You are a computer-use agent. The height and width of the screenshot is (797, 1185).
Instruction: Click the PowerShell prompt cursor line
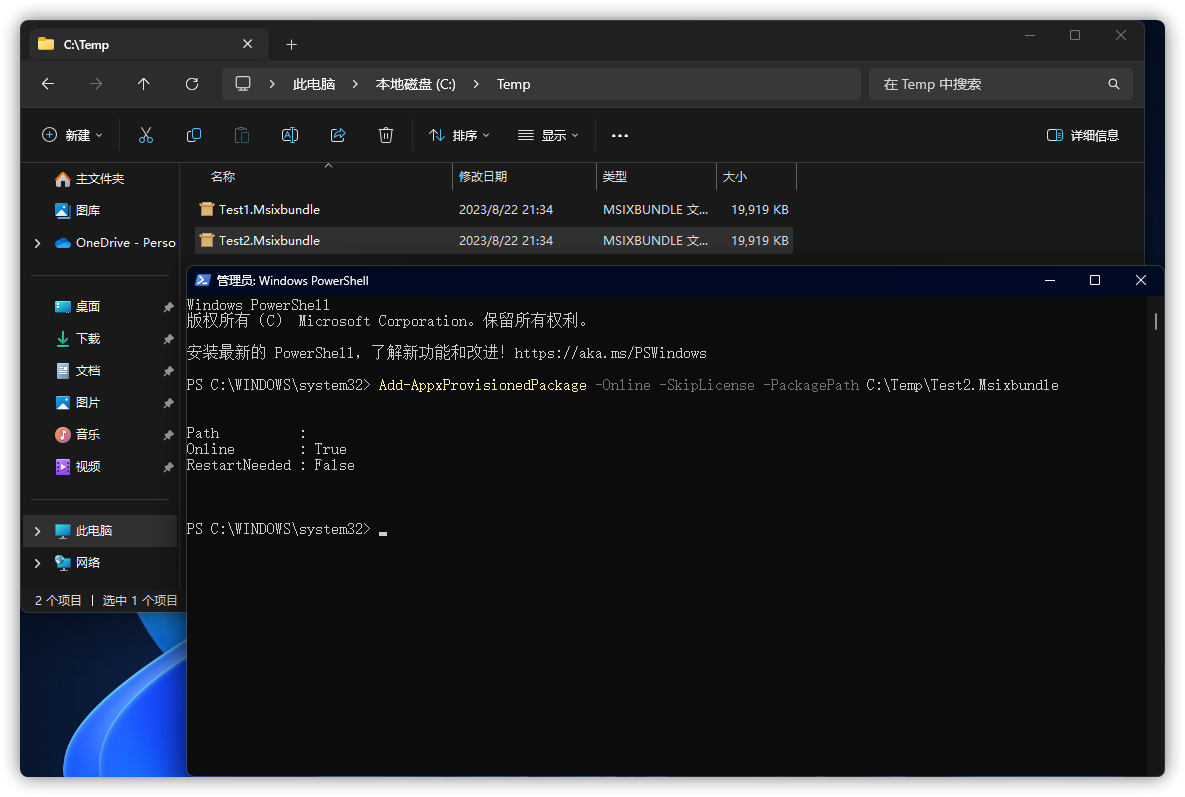tap(287, 530)
